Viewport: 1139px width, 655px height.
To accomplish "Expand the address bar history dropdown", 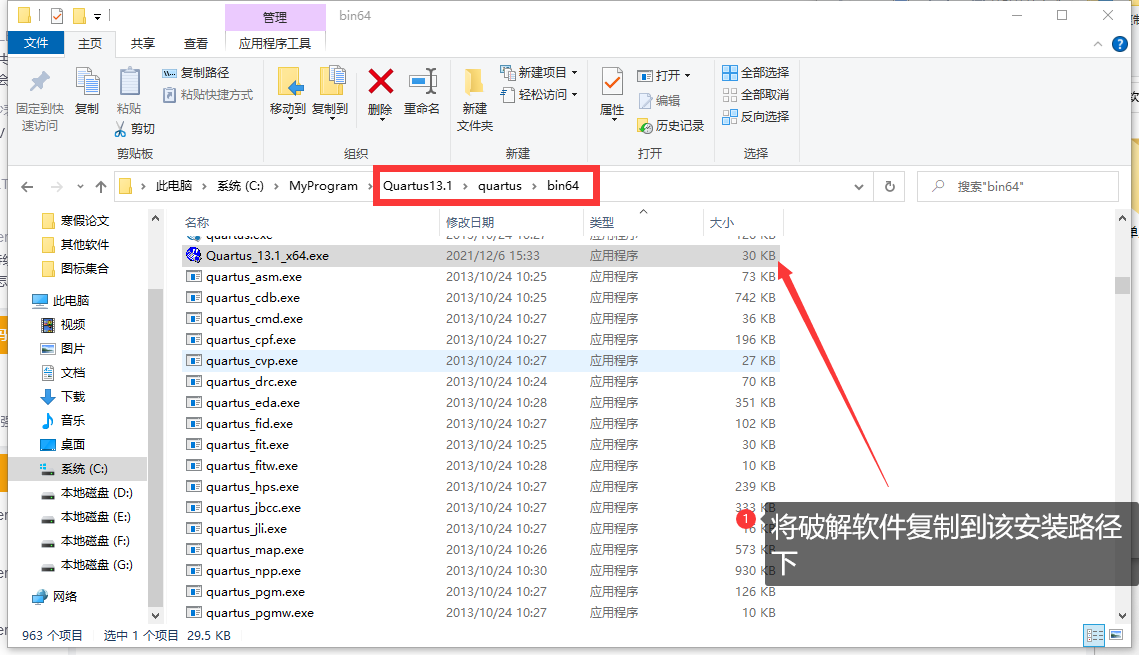I will (859, 187).
